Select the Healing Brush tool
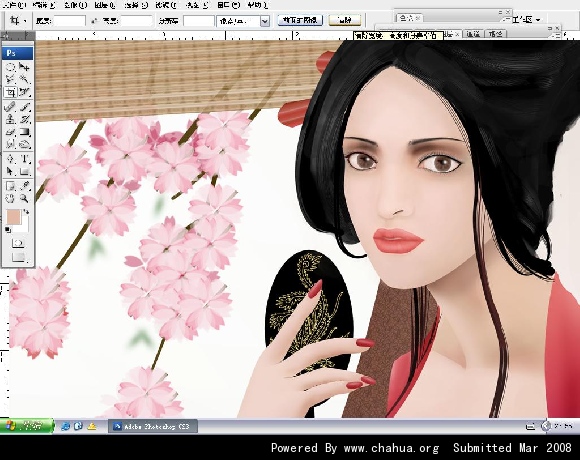Image resolution: width=580 pixels, height=460 pixels. pos(10,107)
